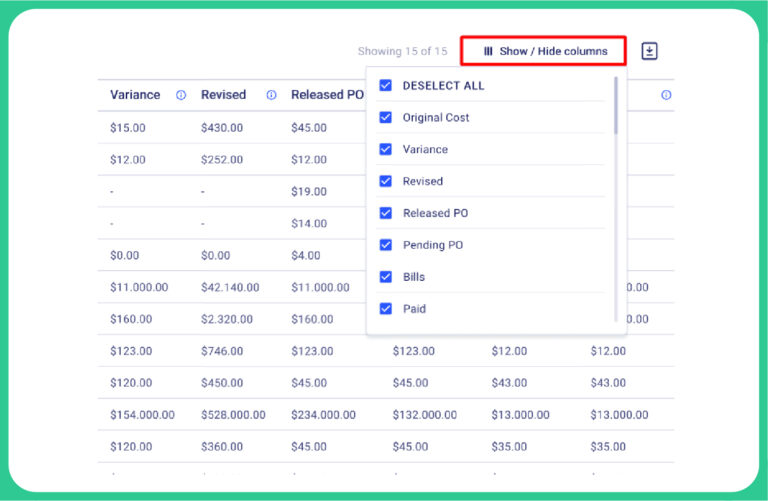Screen dimensions: 768x501
Task: Toggle the Paid column checkbox
Action: coord(386,309)
